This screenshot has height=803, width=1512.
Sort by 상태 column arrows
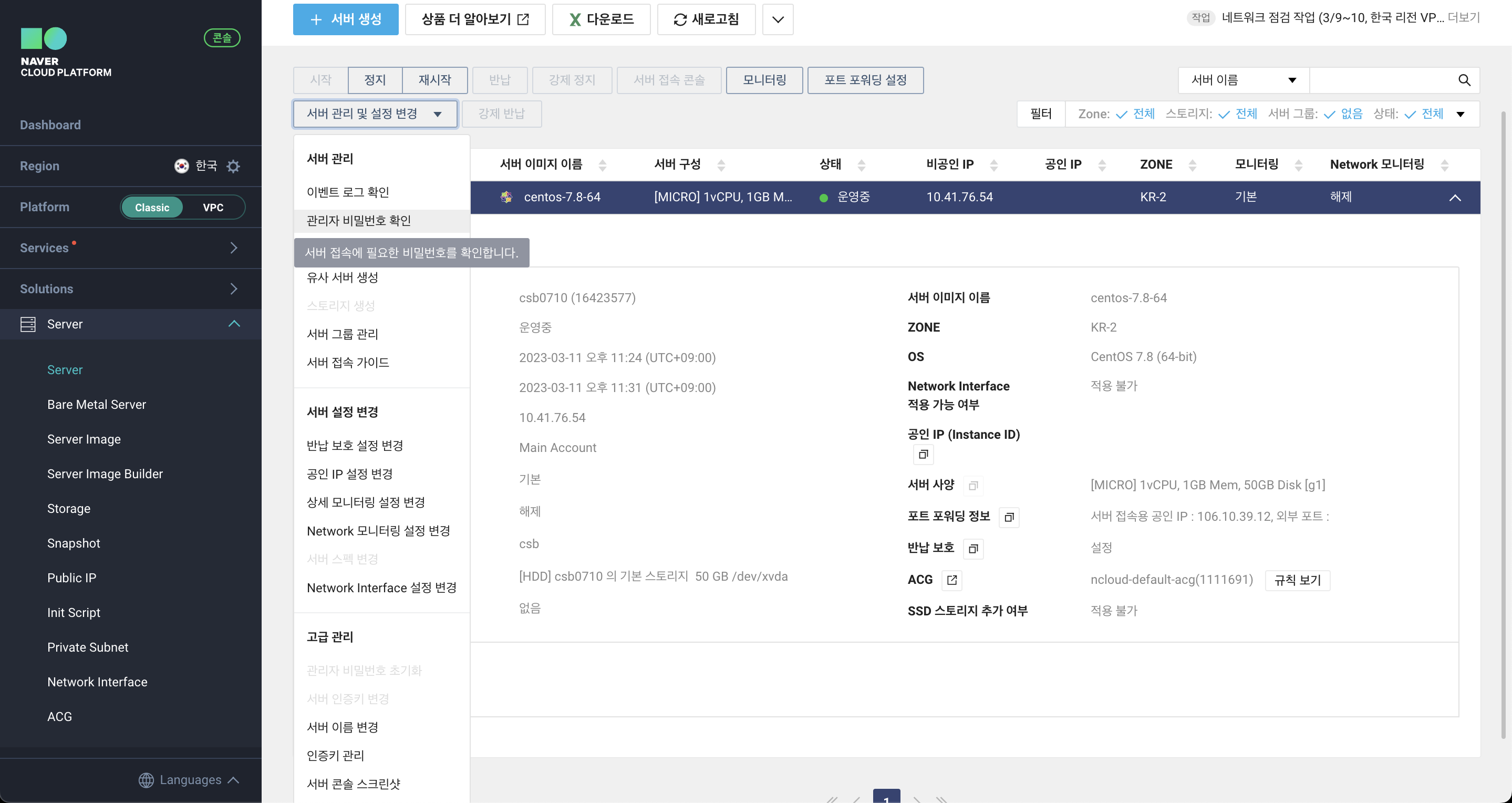coord(861,165)
